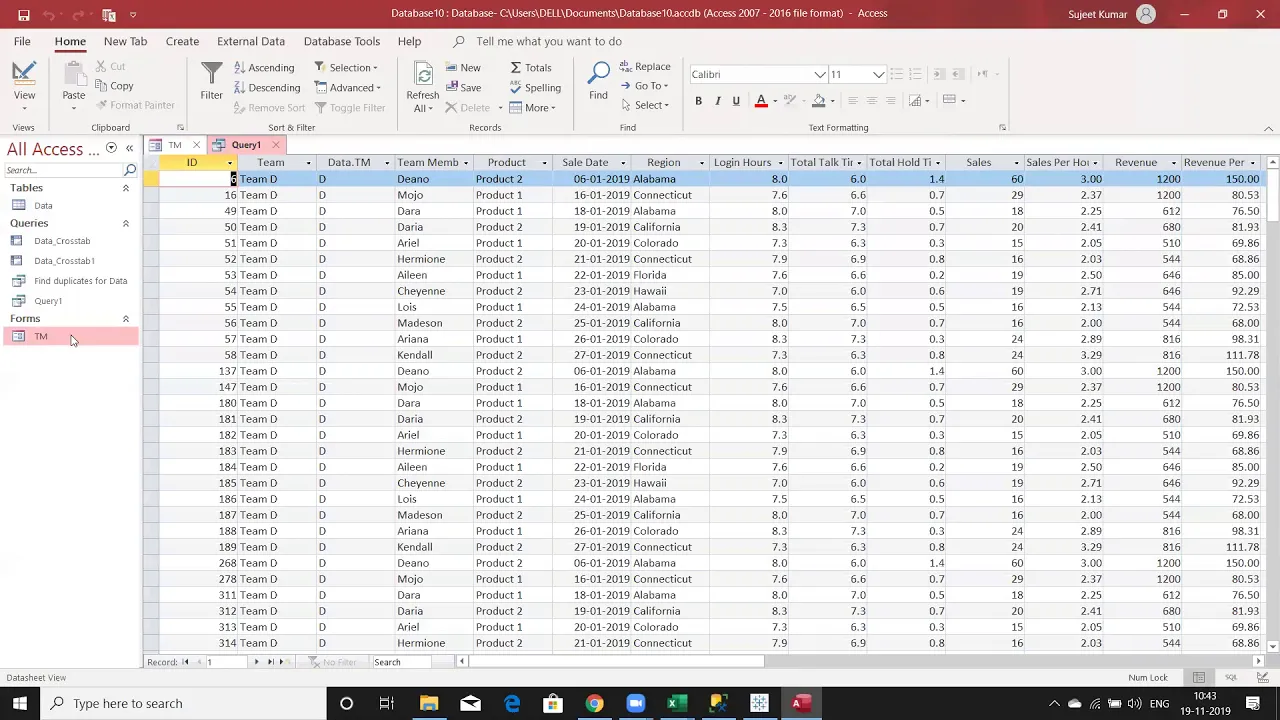Open Data_Crosstab query
Screen dimensions: 1280x720
(x=62, y=241)
